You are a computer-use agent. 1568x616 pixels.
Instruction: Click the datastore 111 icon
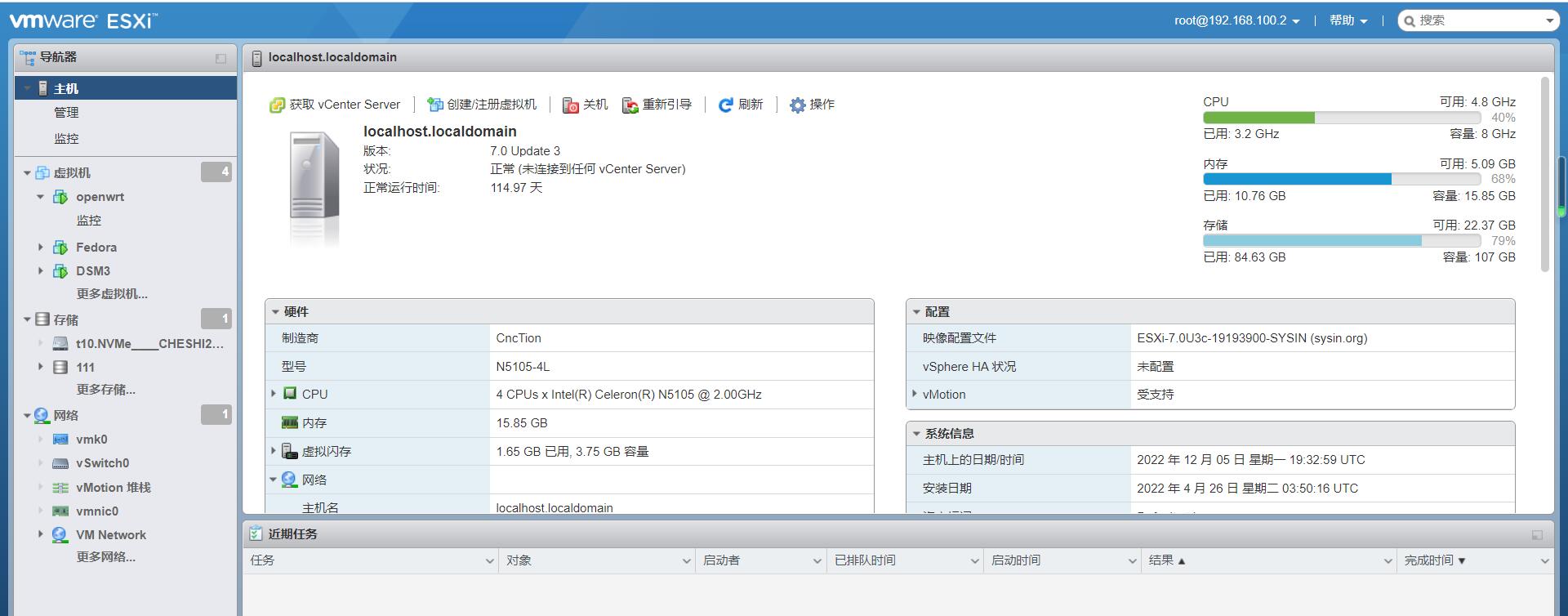(60, 368)
